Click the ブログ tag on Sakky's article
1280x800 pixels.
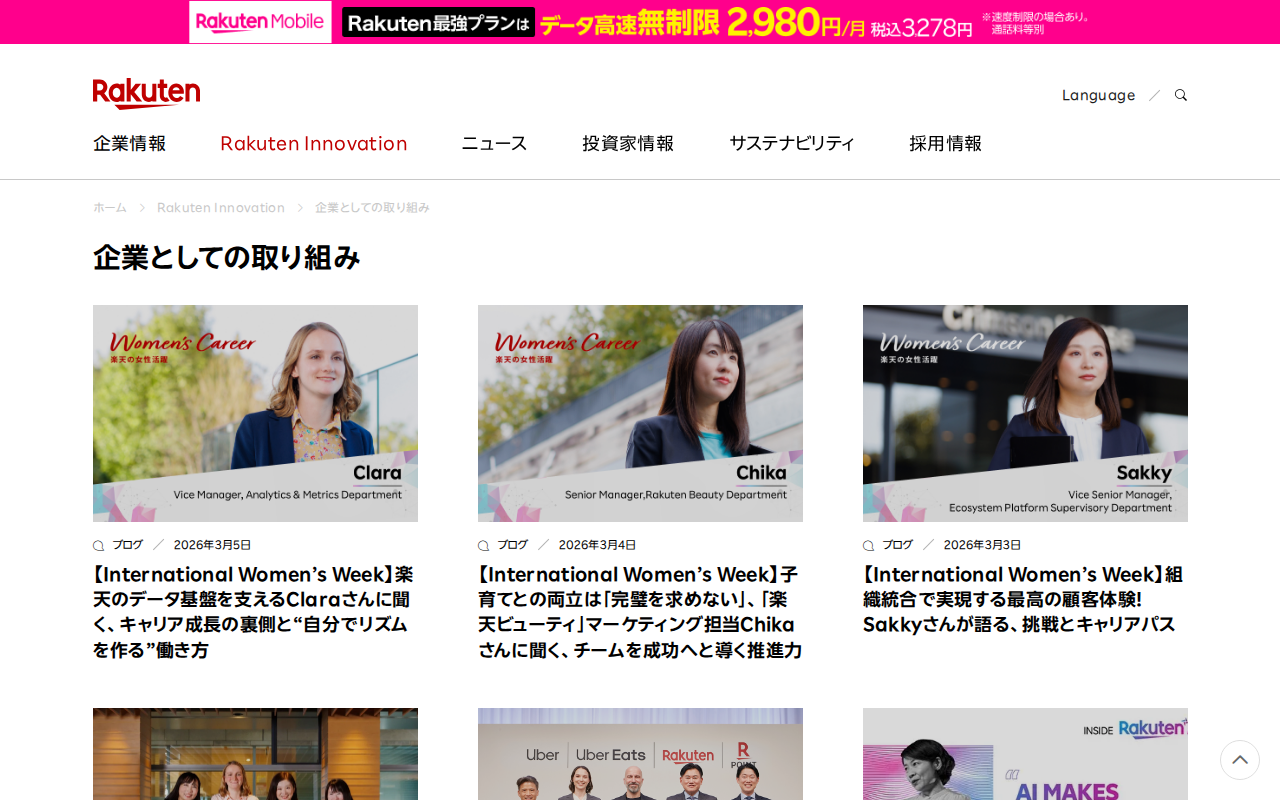coord(897,545)
